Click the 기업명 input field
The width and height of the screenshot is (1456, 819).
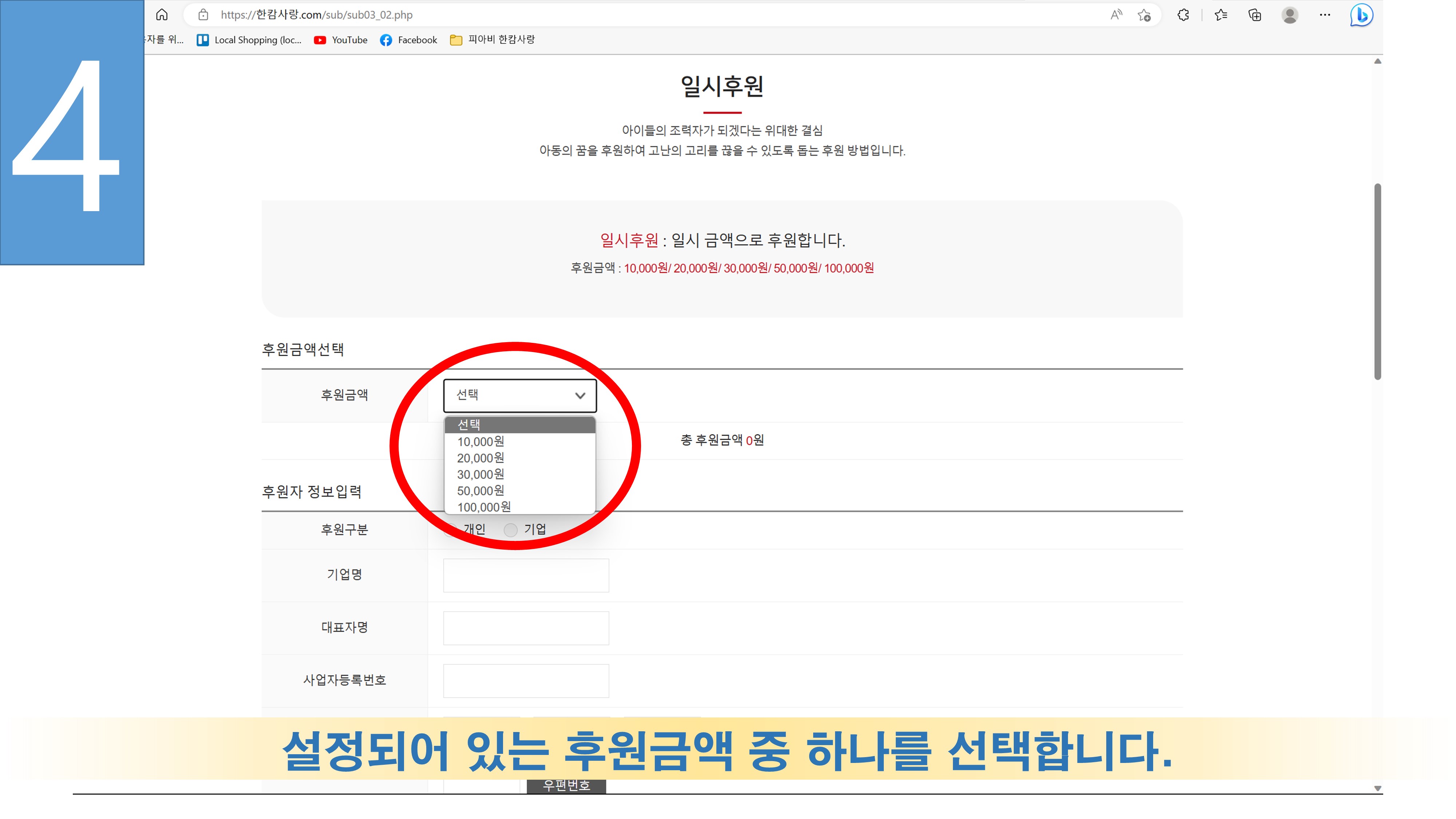pyautogui.click(x=526, y=575)
